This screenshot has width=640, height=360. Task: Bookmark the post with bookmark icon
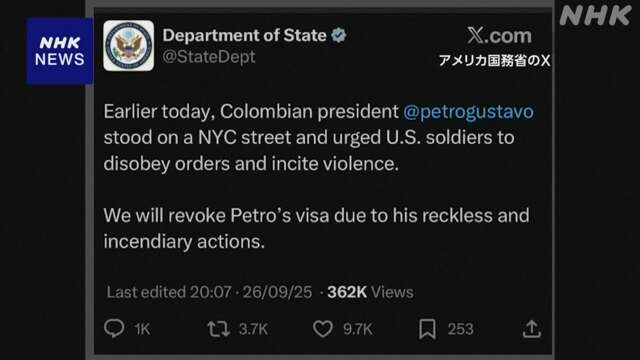click(x=427, y=329)
